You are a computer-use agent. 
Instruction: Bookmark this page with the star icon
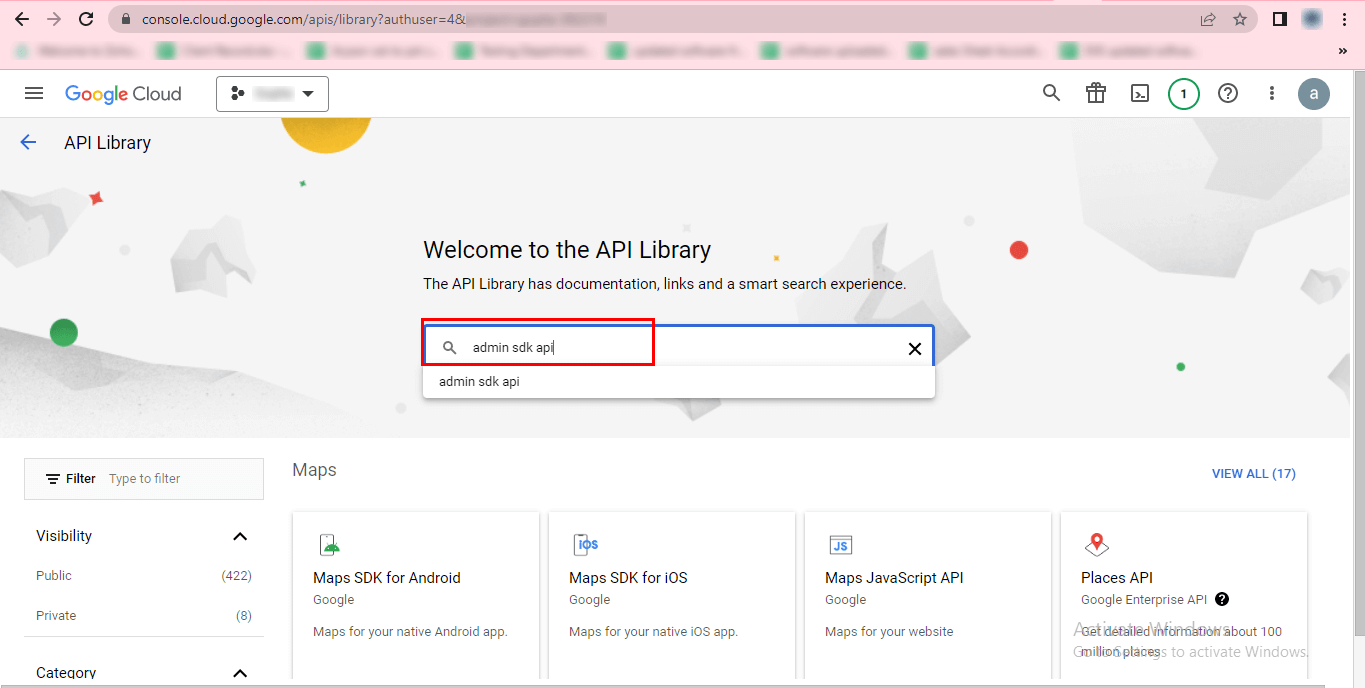click(x=1240, y=19)
